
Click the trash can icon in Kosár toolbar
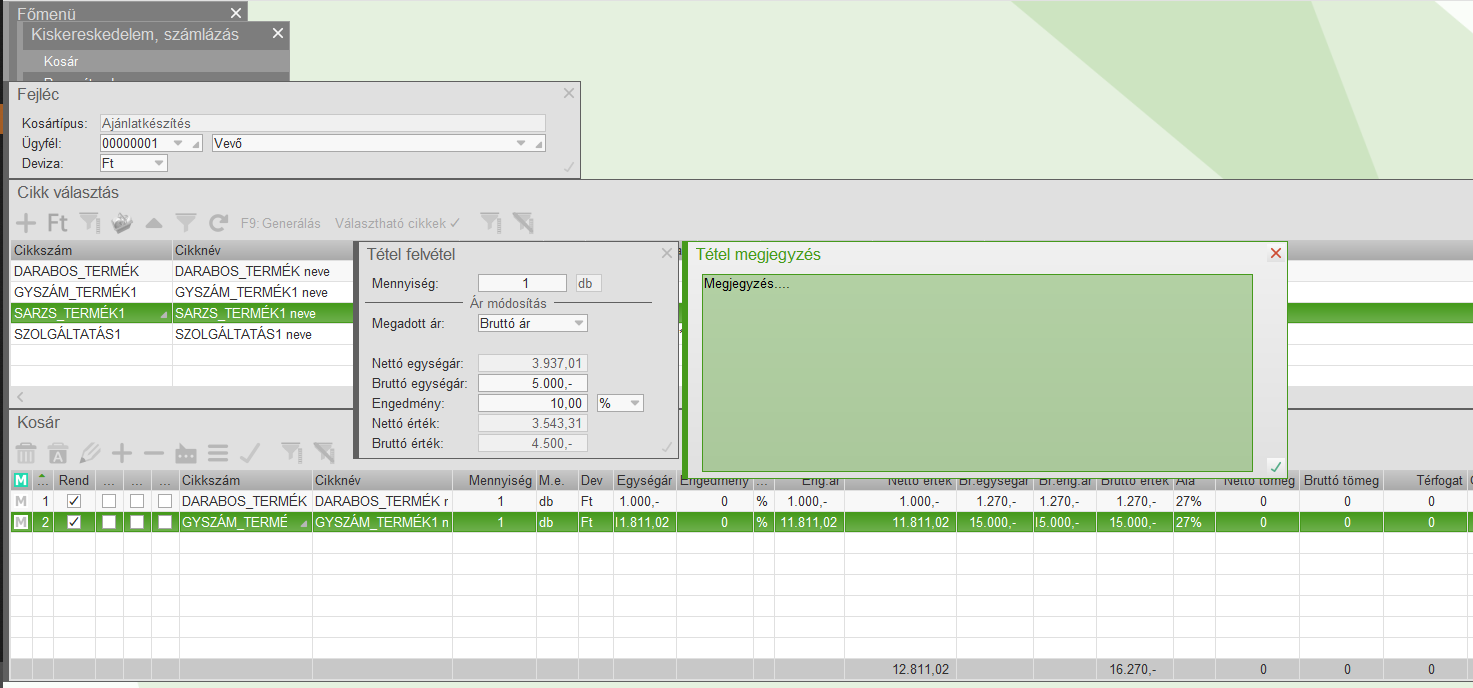(x=27, y=453)
